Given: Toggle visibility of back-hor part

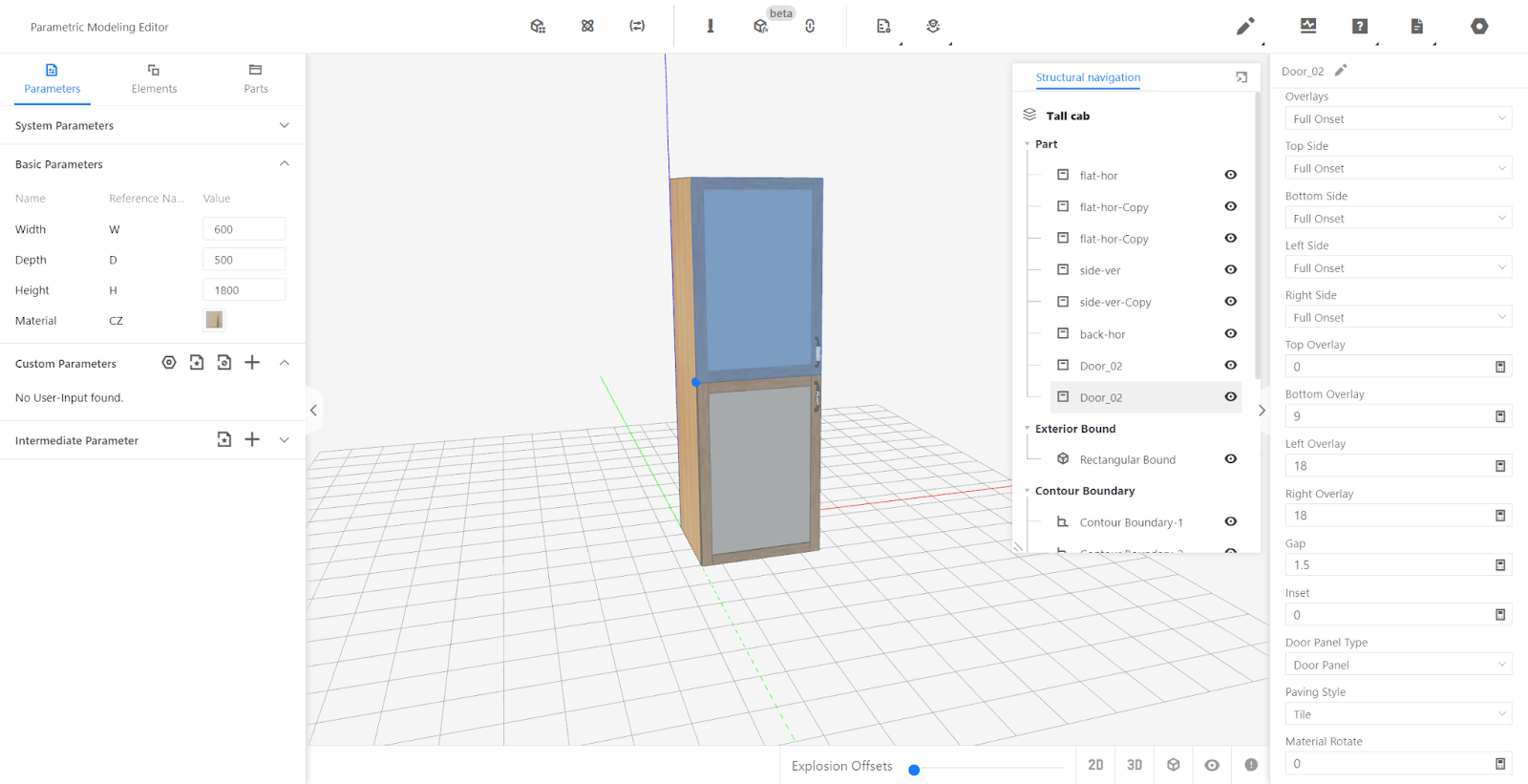Looking at the screenshot, I should click(1231, 334).
